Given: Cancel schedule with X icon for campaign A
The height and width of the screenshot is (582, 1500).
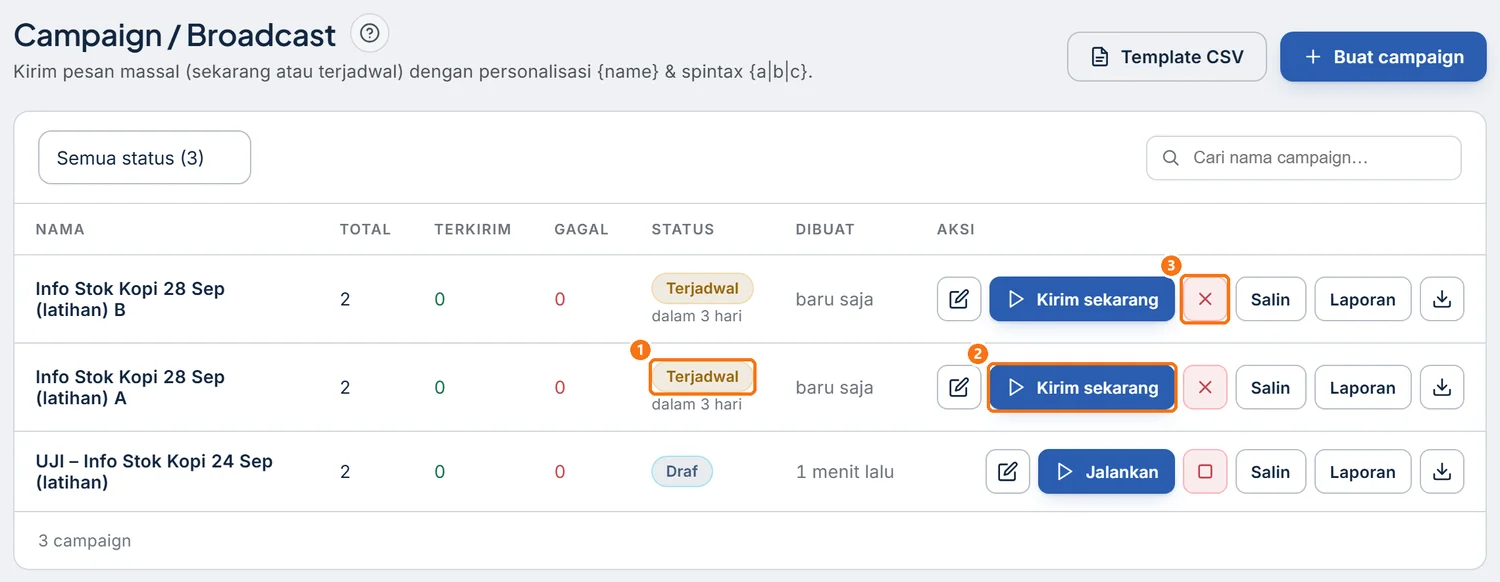Looking at the screenshot, I should click(x=1205, y=387).
